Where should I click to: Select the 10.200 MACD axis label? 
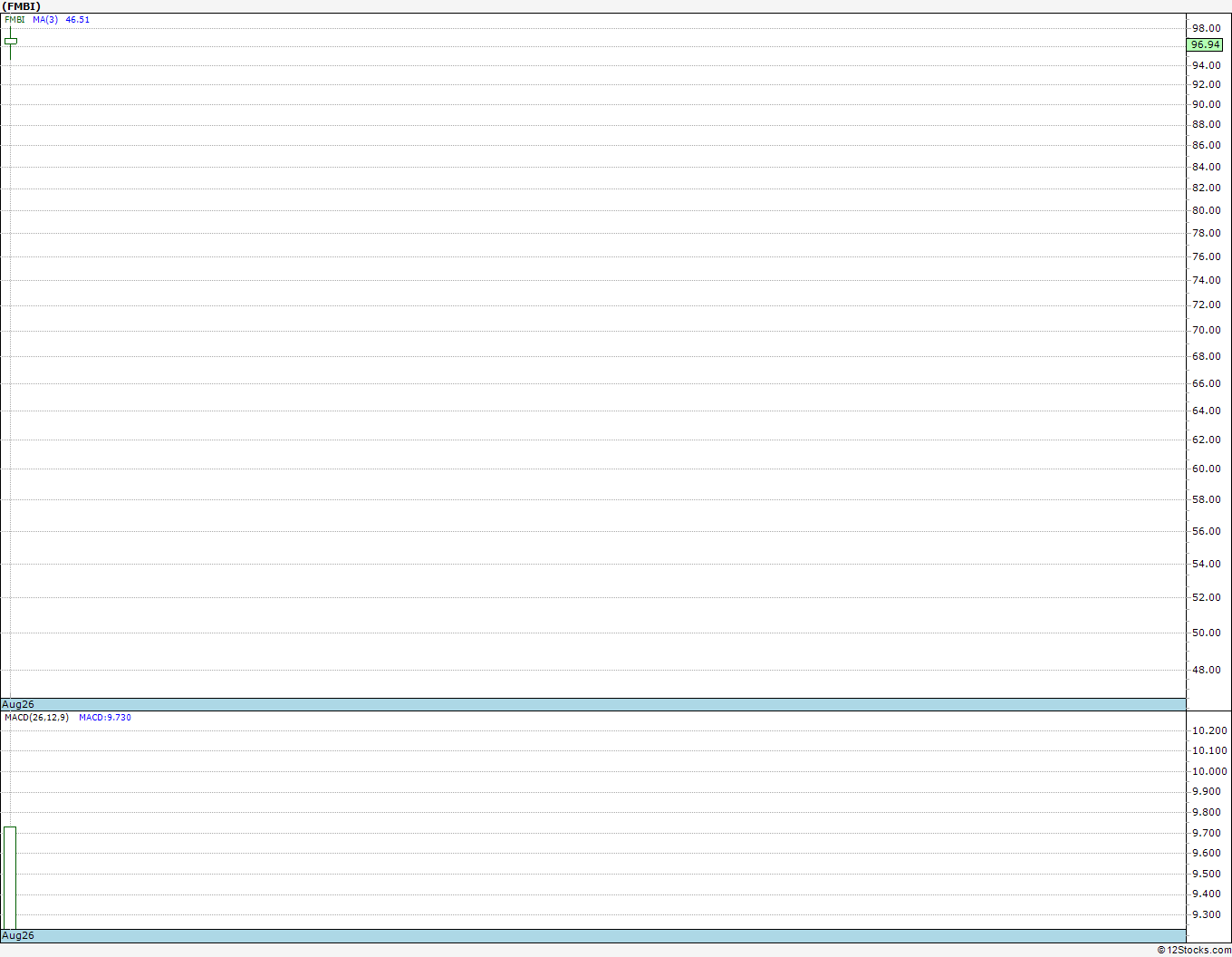1209,730
